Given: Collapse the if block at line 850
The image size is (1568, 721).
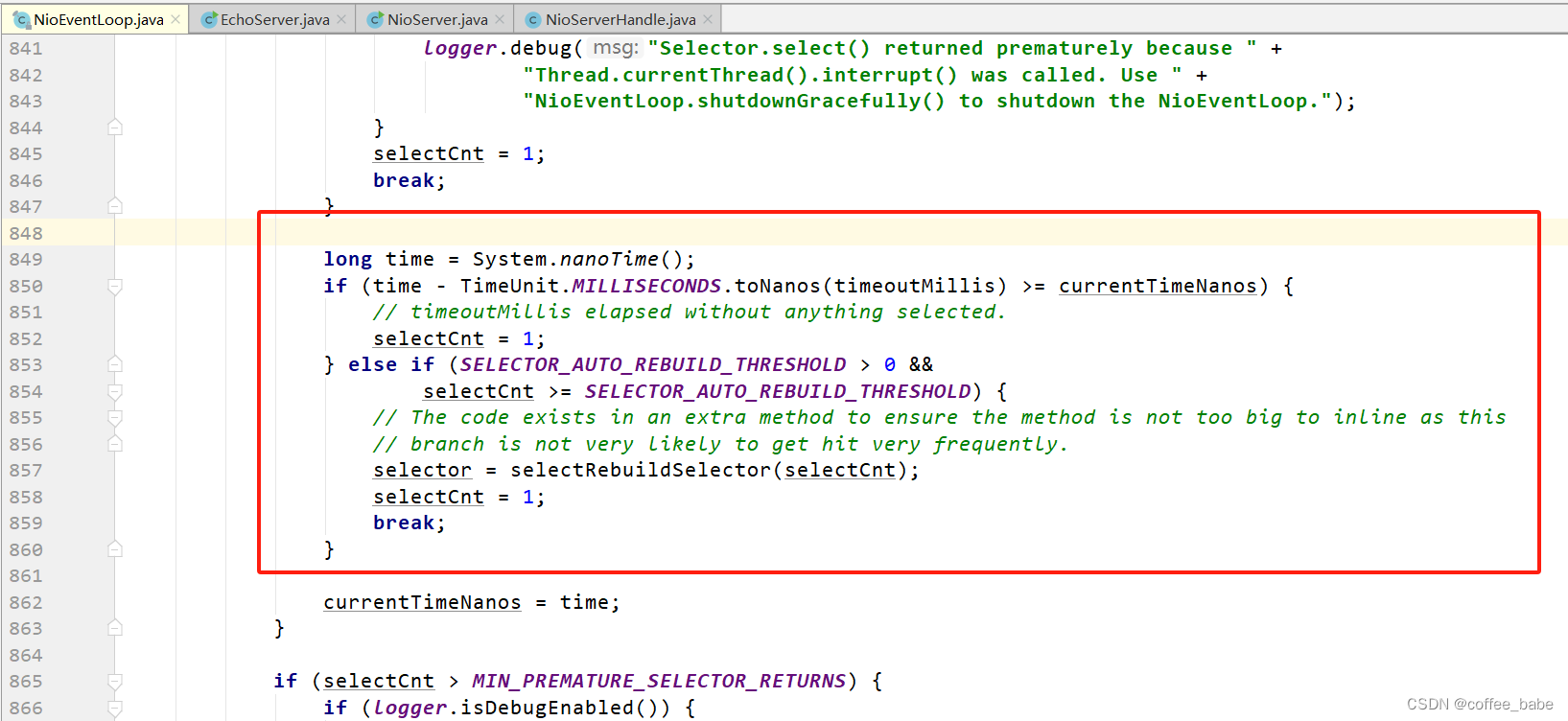Looking at the screenshot, I should click(x=115, y=286).
